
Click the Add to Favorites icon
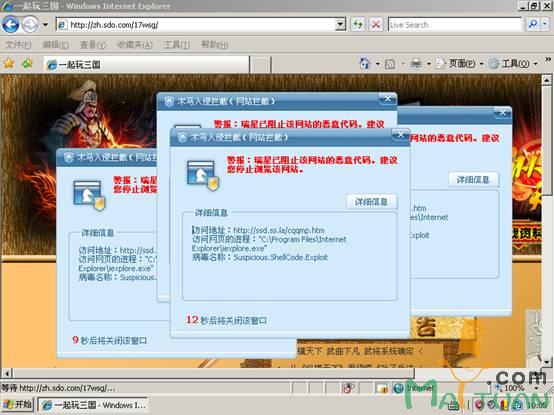pyautogui.click(x=27, y=64)
